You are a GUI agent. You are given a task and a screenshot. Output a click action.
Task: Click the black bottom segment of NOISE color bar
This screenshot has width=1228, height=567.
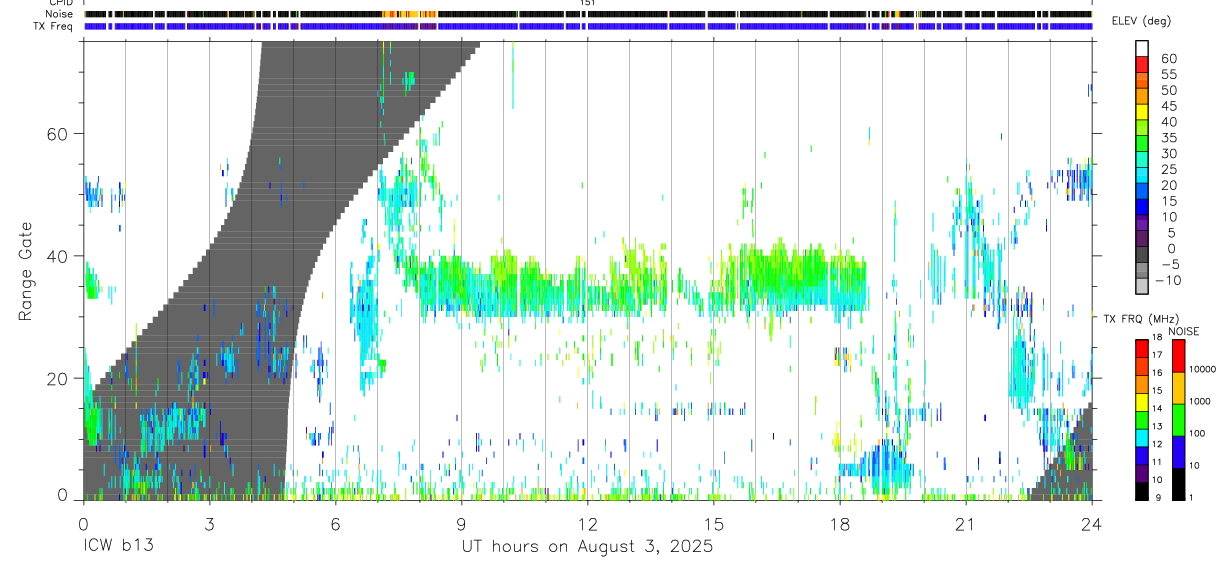point(1178,484)
